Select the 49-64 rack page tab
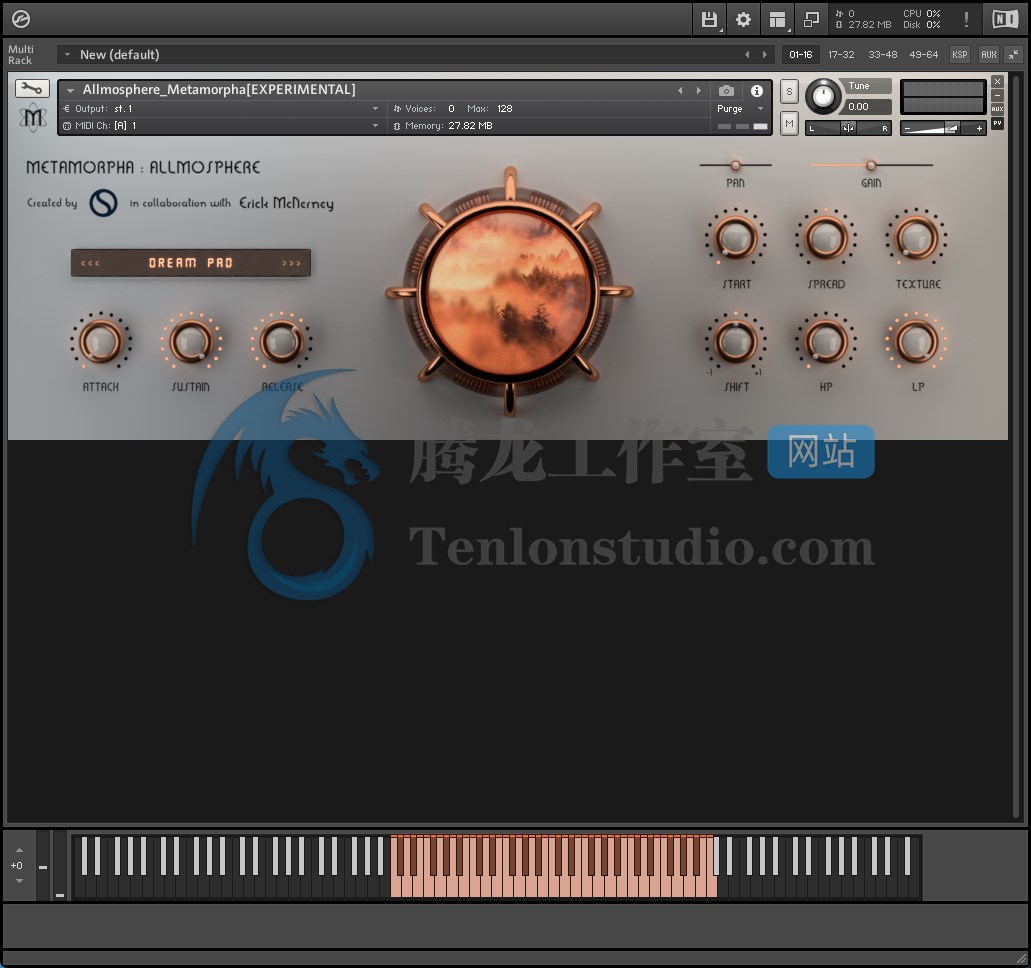The height and width of the screenshot is (968, 1031). pyautogui.click(x=923, y=55)
